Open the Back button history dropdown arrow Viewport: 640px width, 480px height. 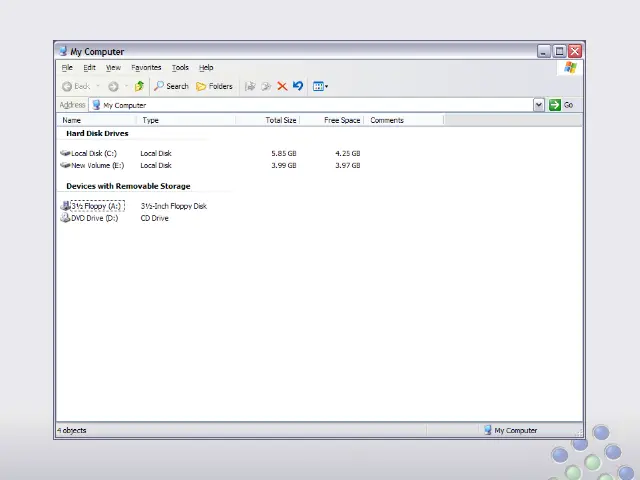click(98, 86)
